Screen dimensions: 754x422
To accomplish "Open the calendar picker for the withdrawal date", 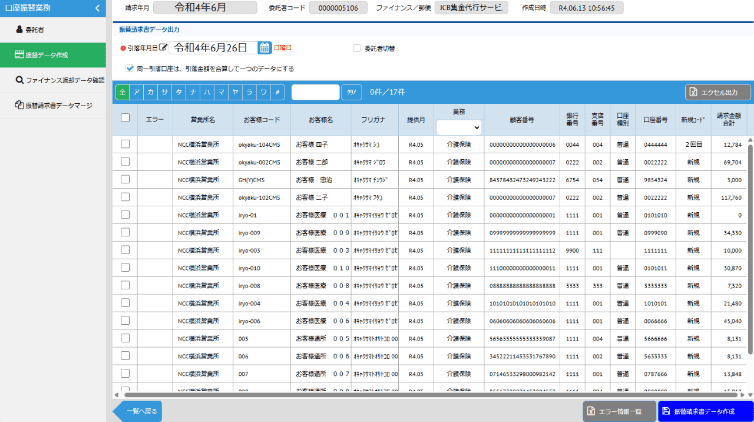I will 264,48.
